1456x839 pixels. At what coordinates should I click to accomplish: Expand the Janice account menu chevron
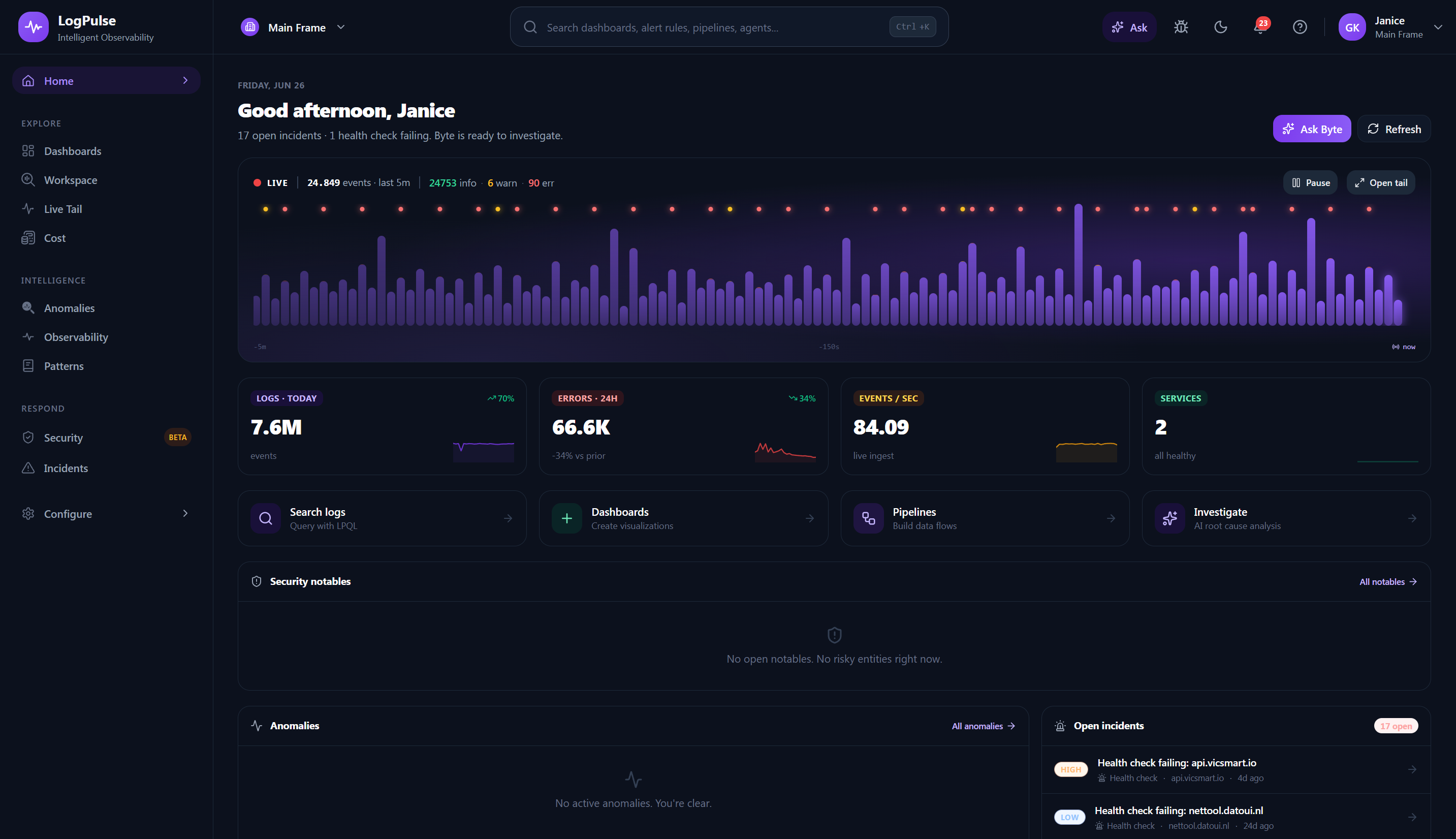point(1438,27)
